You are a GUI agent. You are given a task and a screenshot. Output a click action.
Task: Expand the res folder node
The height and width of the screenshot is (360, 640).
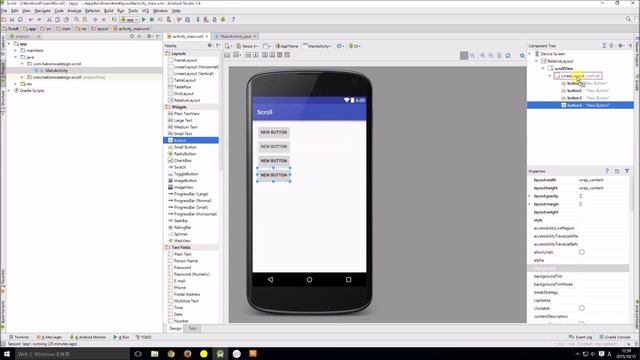pyautogui.click(x=16, y=84)
